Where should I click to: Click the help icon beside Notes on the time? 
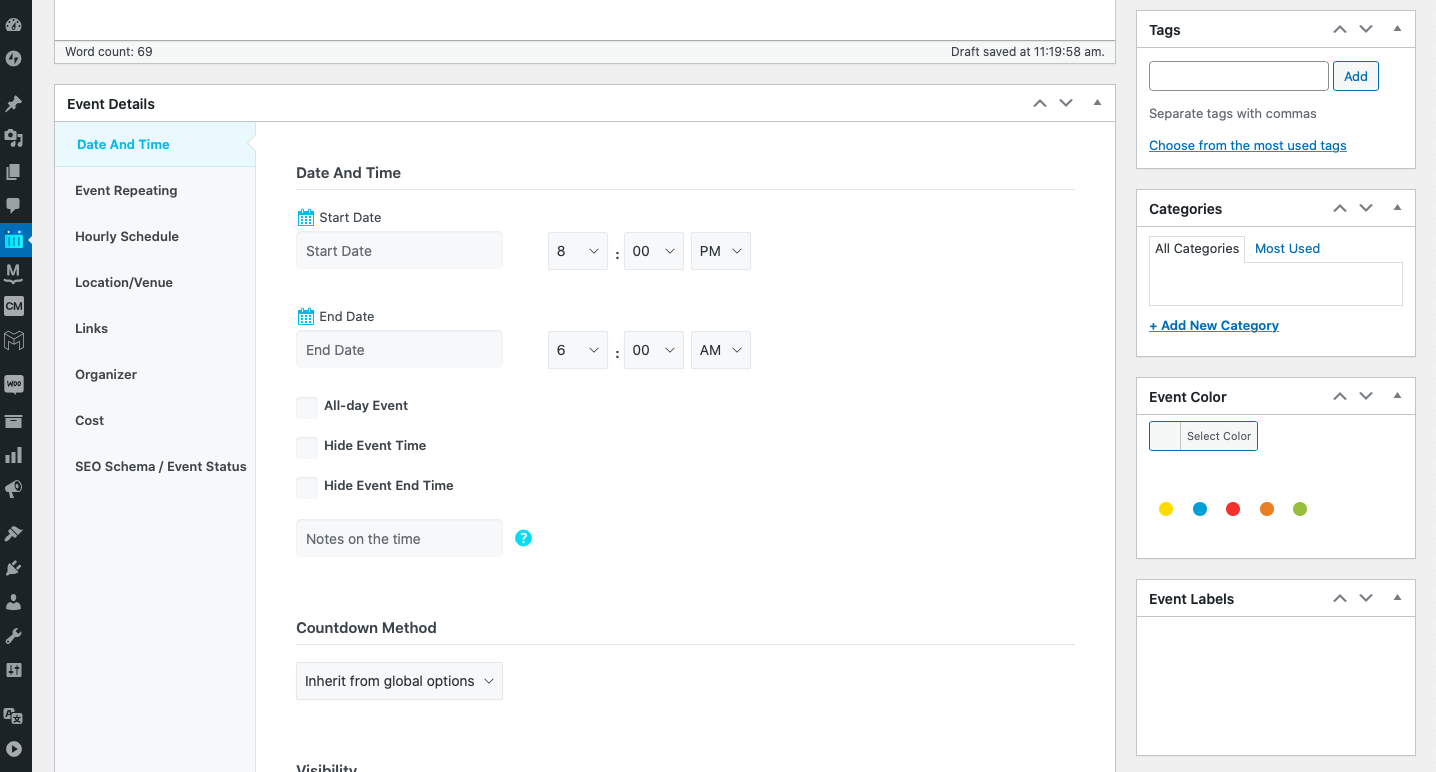point(523,538)
